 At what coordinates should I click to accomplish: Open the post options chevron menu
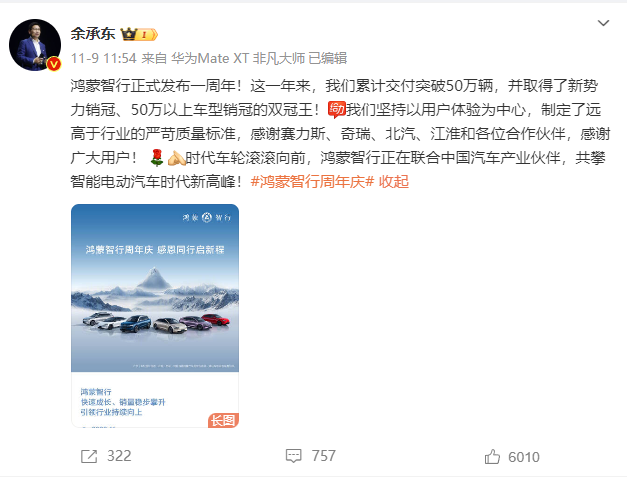tap(603, 23)
